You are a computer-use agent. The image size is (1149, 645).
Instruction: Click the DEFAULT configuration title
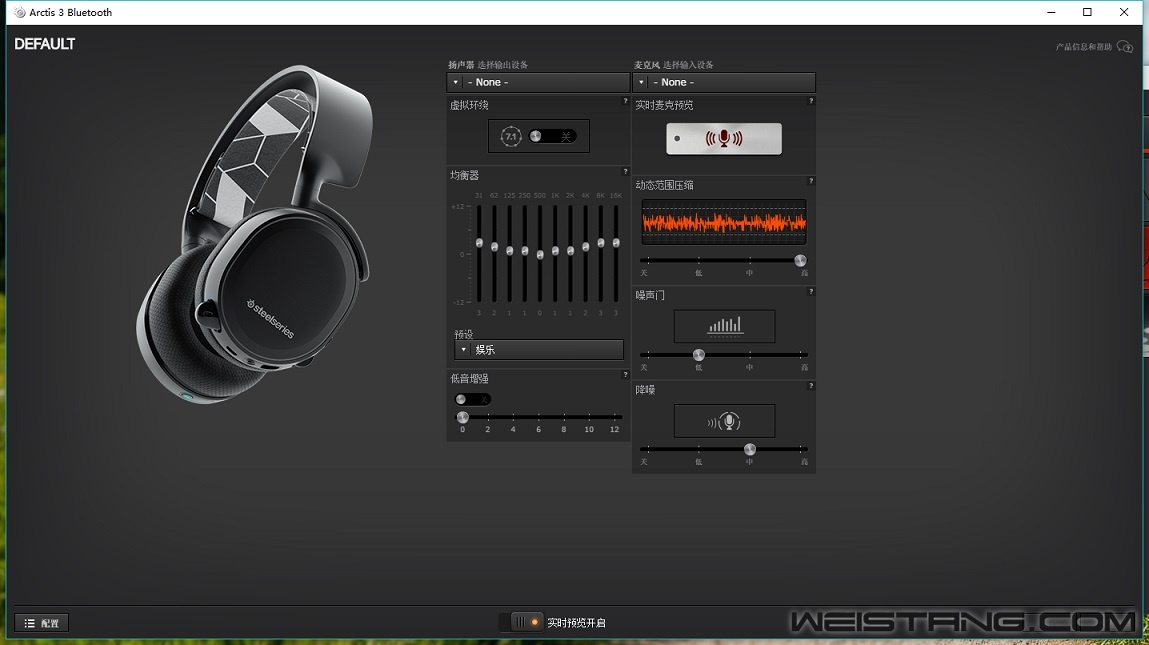45,44
